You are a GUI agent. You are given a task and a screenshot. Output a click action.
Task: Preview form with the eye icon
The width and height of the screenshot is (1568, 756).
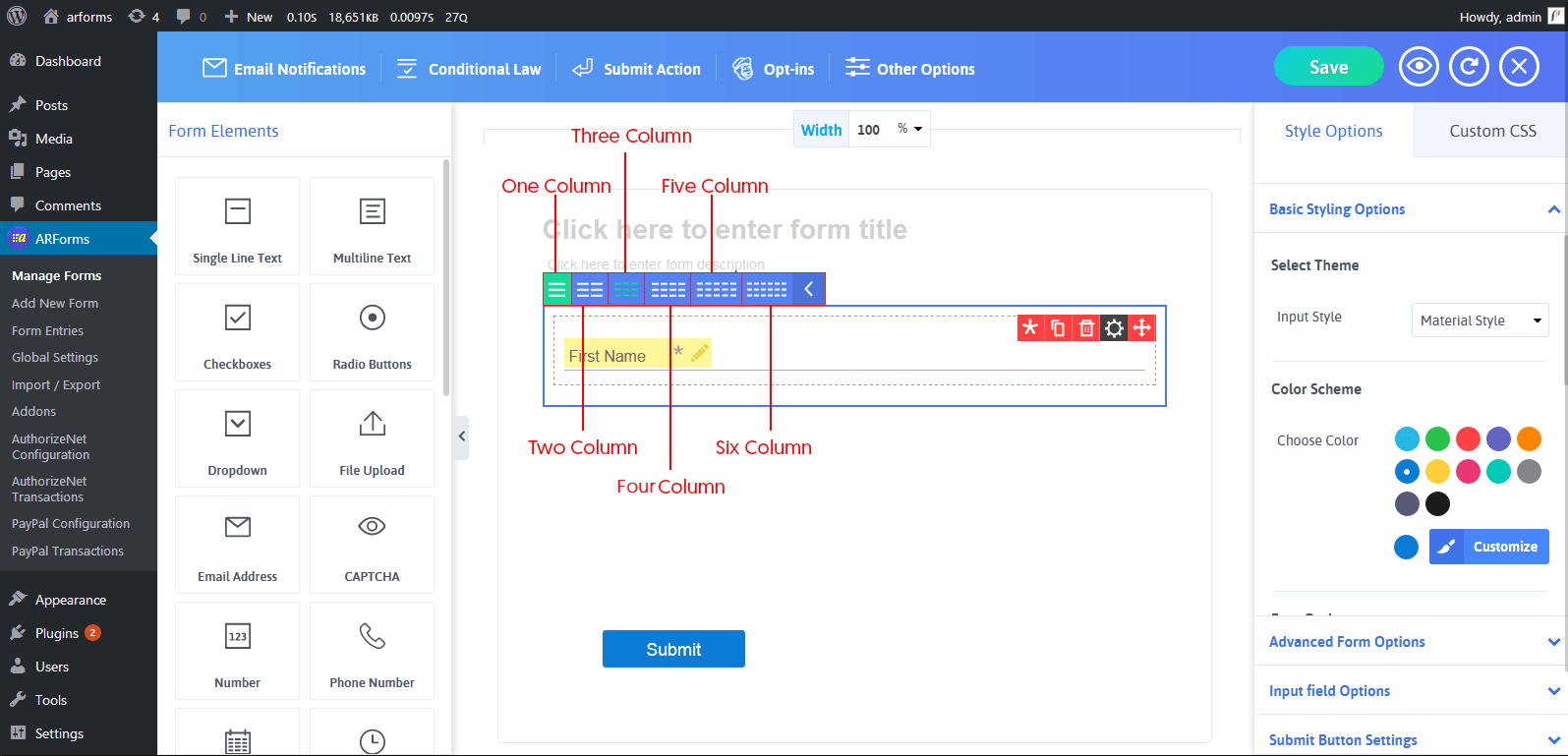tap(1419, 67)
